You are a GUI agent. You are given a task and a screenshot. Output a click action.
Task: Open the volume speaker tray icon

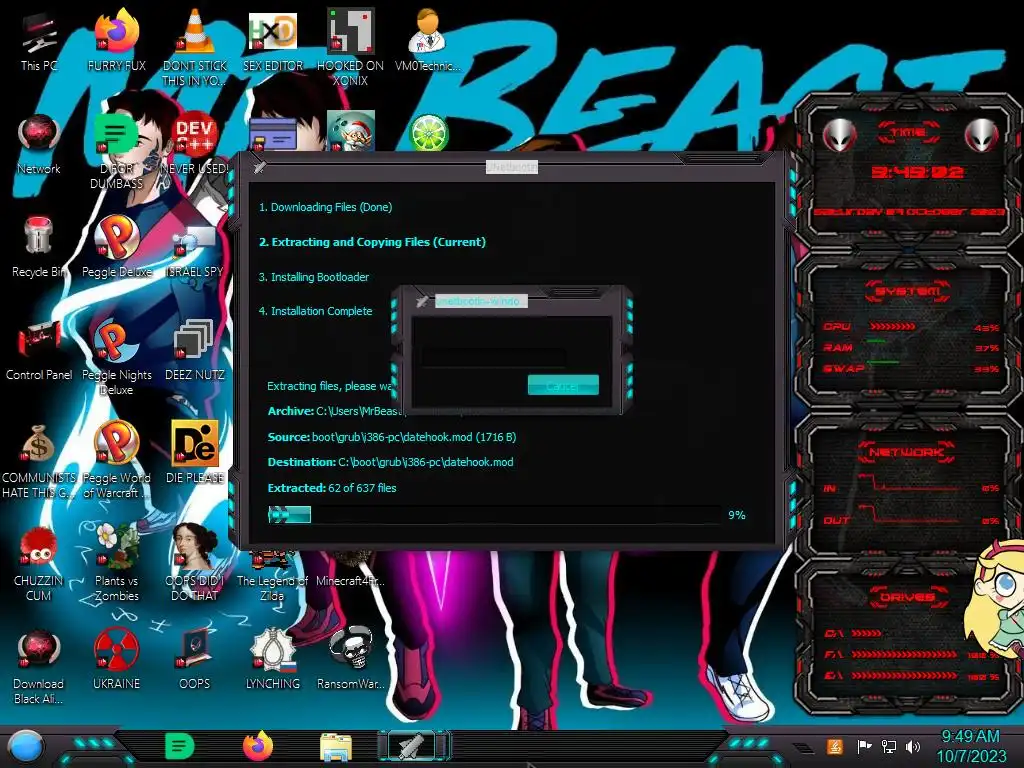(x=913, y=746)
